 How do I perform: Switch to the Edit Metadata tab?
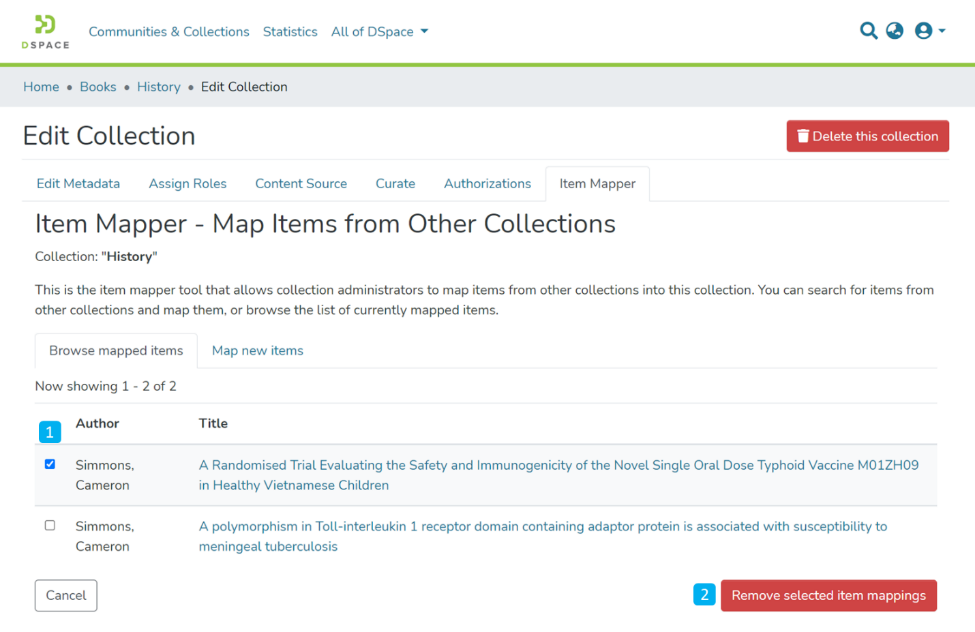tap(78, 184)
